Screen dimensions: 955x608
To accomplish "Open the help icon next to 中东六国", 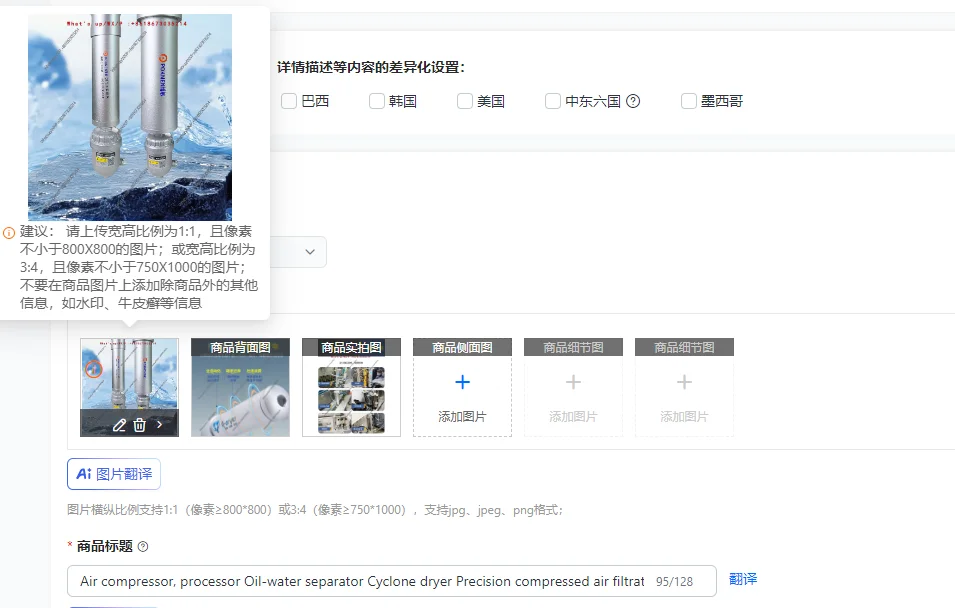I will pyautogui.click(x=633, y=101).
